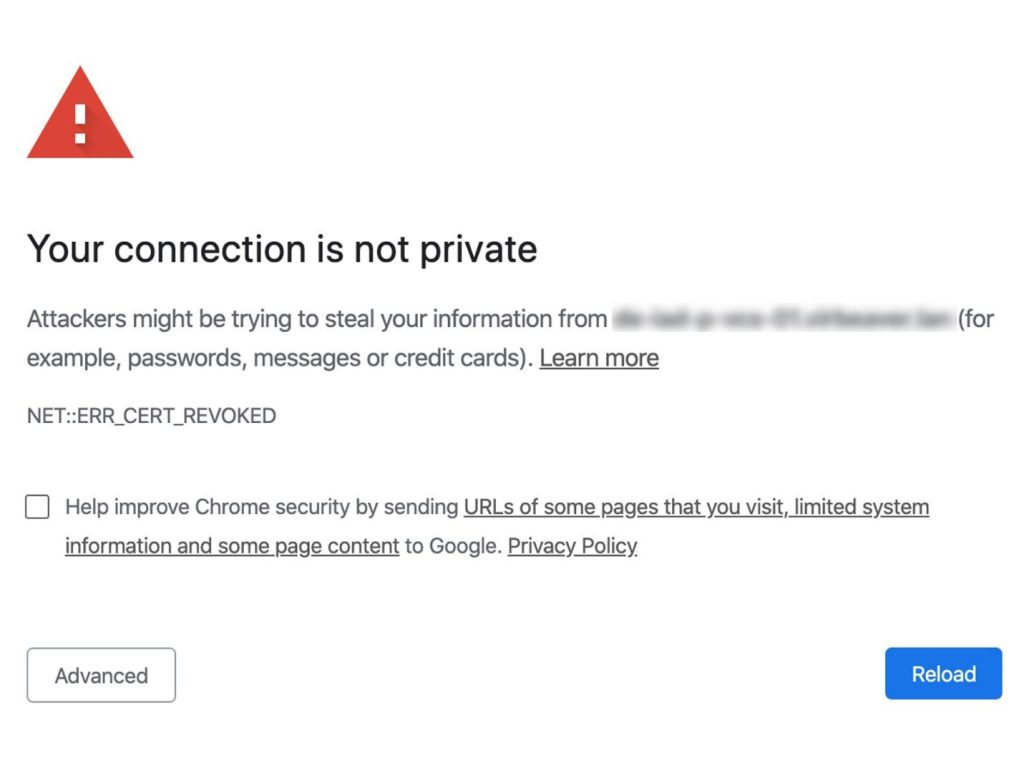Click the '(for' text after the hostname
The width and height of the screenshot is (1024, 768).
(x=976, y=319)
